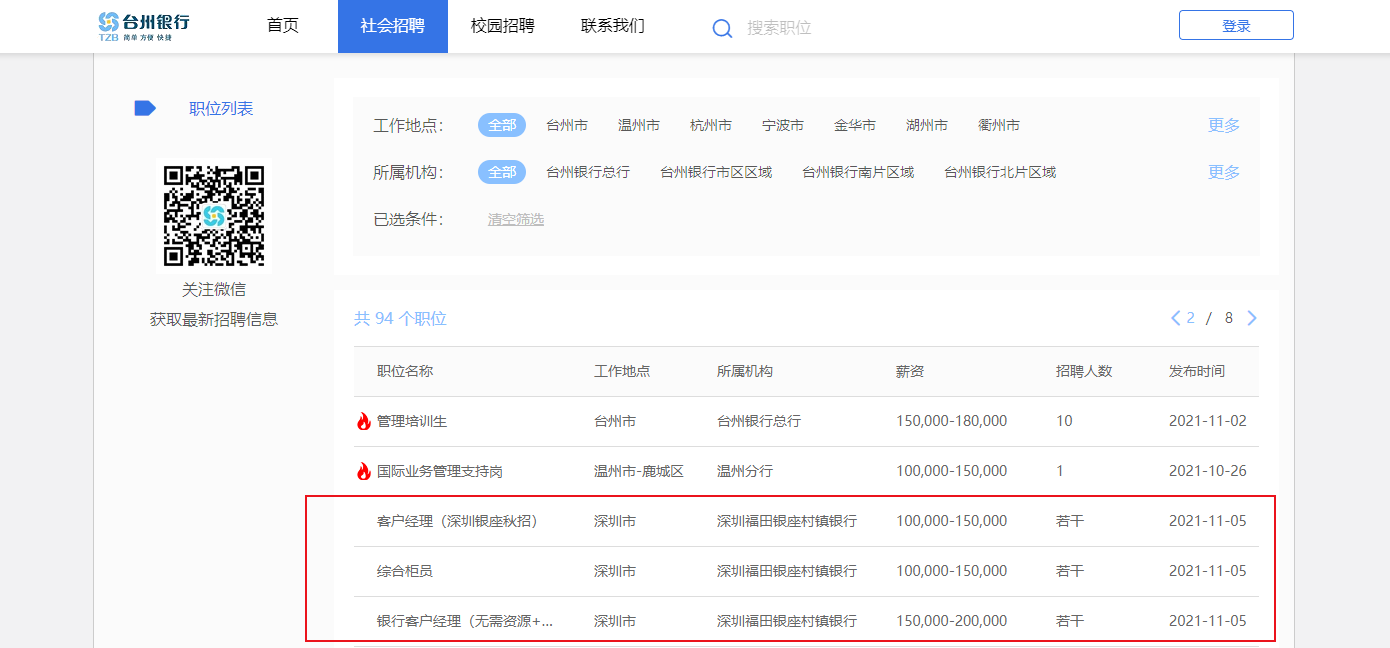Open 客户经理（深圳银座秋招）job posting
The image size is (1390, 648).
[x=457, y=521]
